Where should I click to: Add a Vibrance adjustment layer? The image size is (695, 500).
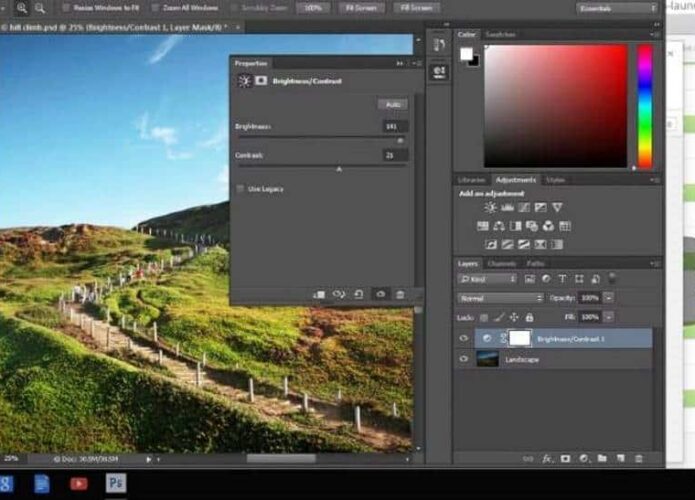(557, 207)
